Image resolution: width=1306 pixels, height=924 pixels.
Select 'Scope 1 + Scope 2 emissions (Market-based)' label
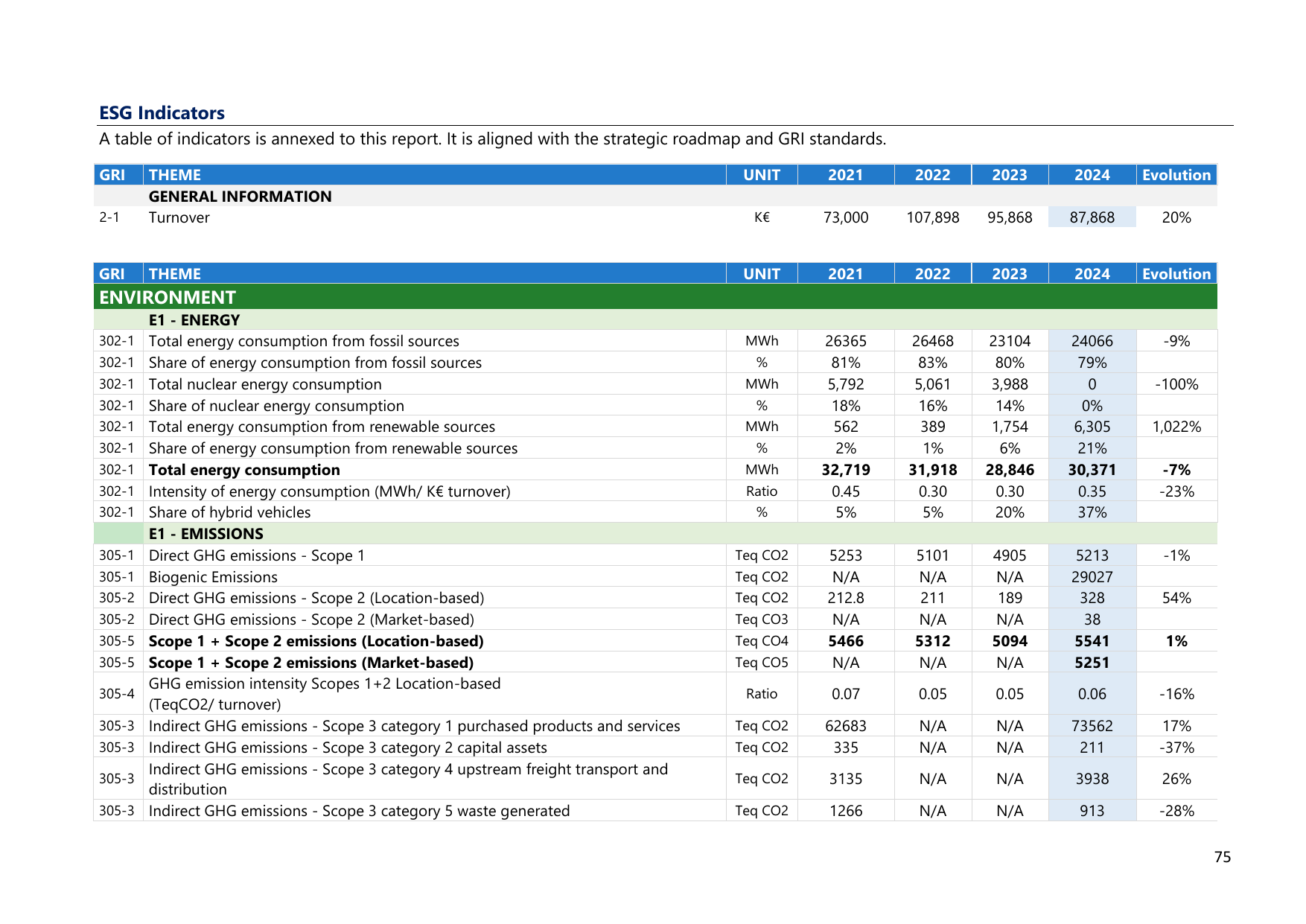pos(311,663)
